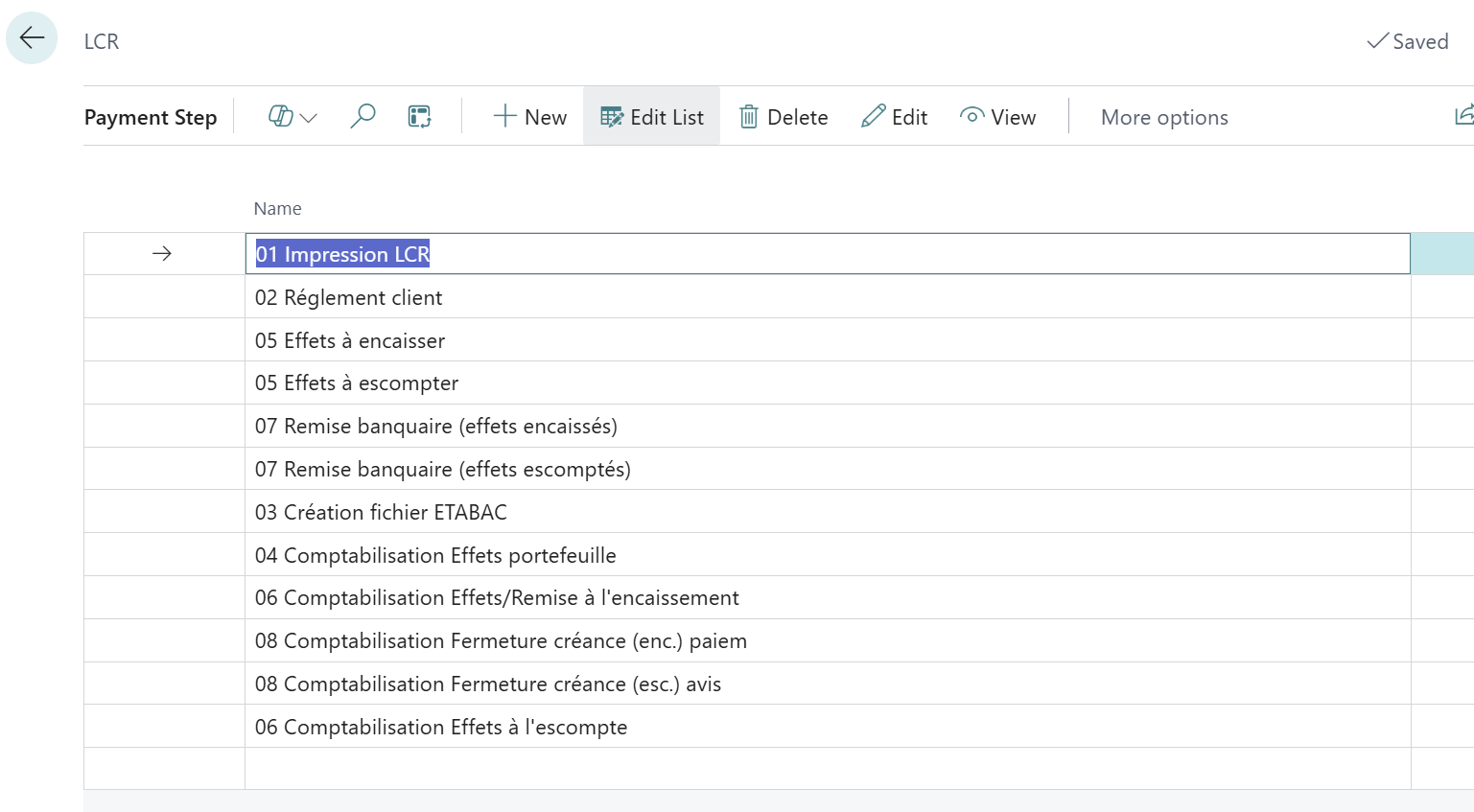This screenshot has width=1474, height=812.
Task: Click the analyze list view icon
Action: [x=419, y=117]
